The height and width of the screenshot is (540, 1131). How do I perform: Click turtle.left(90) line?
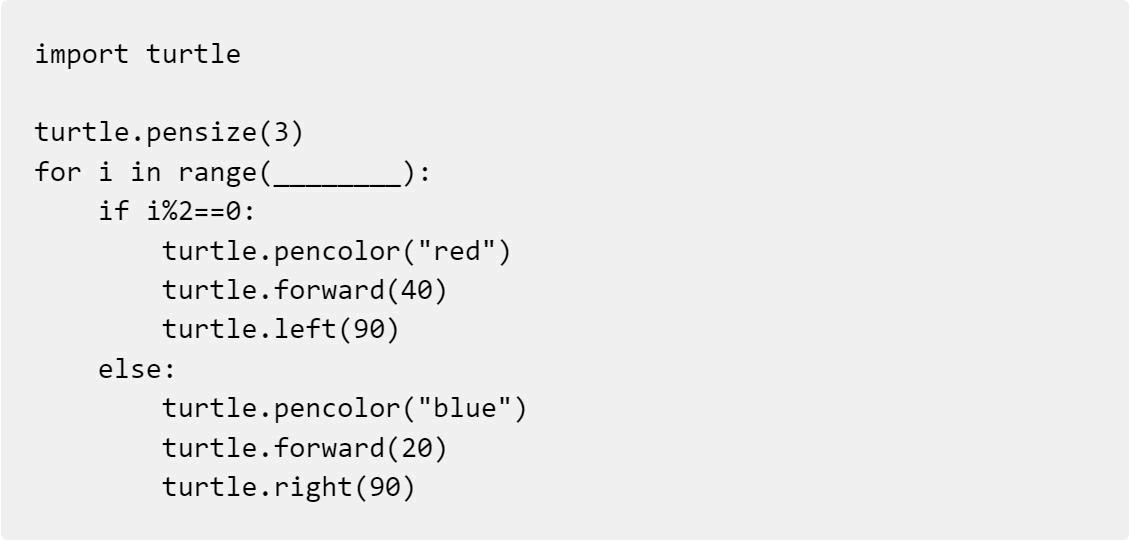point(281,329)
